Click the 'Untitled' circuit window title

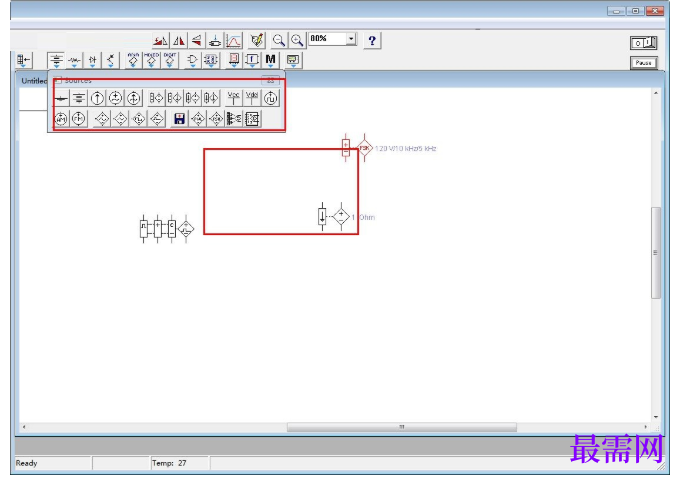(x=34, y=81)
